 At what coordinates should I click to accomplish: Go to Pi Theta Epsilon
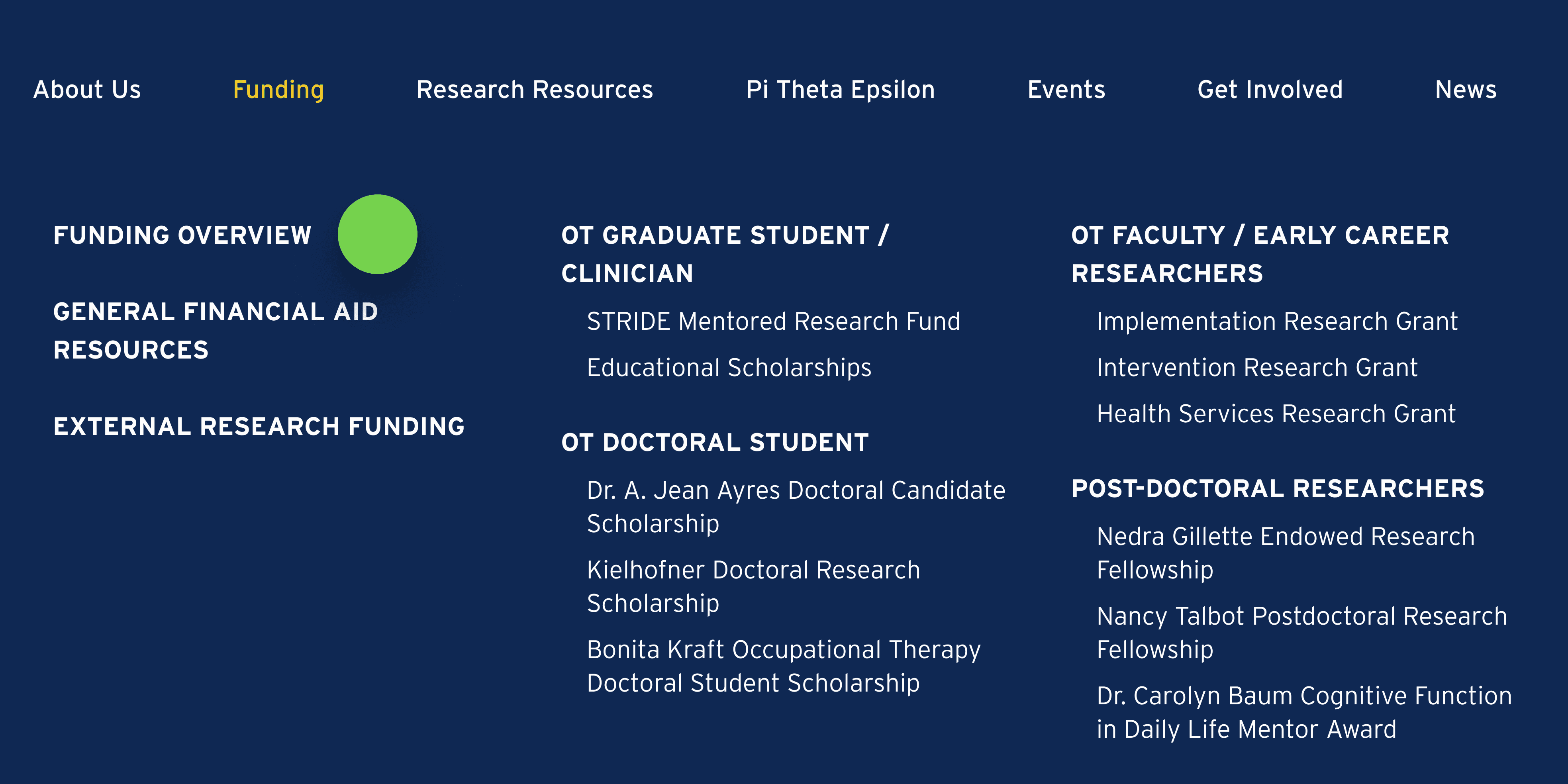840,90
